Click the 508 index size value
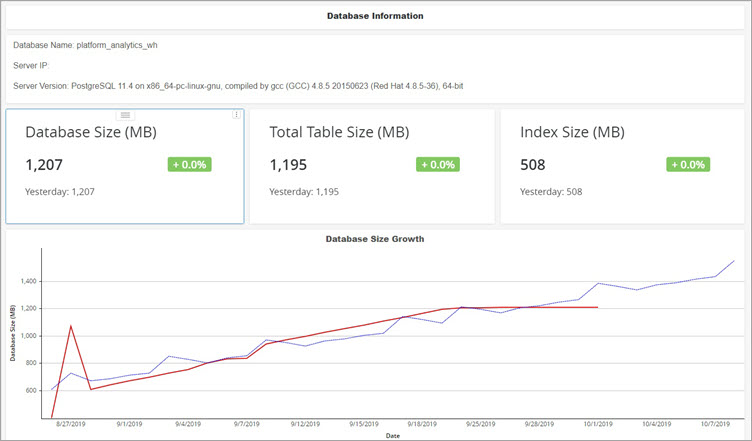The width and height of the screenshot is (752, 441). 534,164
